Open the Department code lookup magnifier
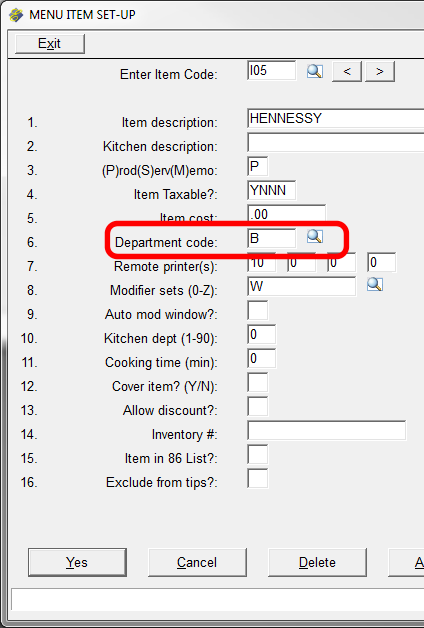The width and height of the screenshot is (424, 628). point(315,236)
